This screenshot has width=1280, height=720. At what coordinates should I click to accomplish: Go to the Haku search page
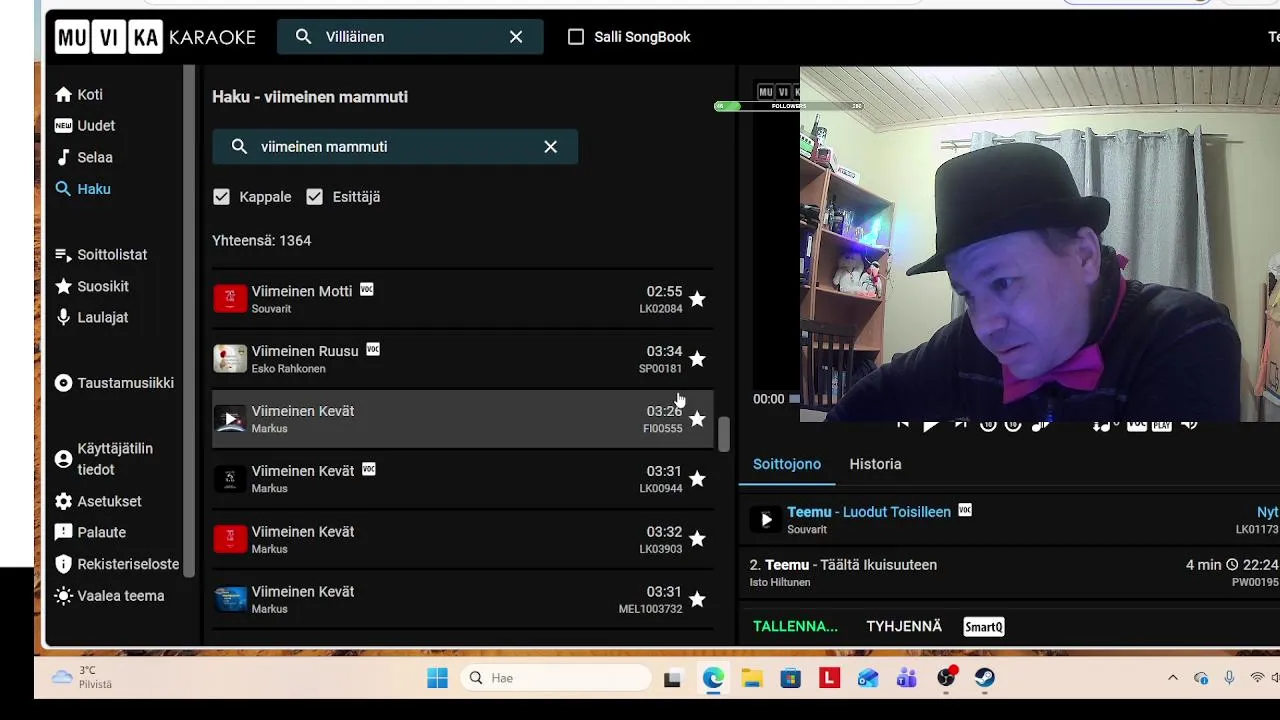[x=83, y=189]
